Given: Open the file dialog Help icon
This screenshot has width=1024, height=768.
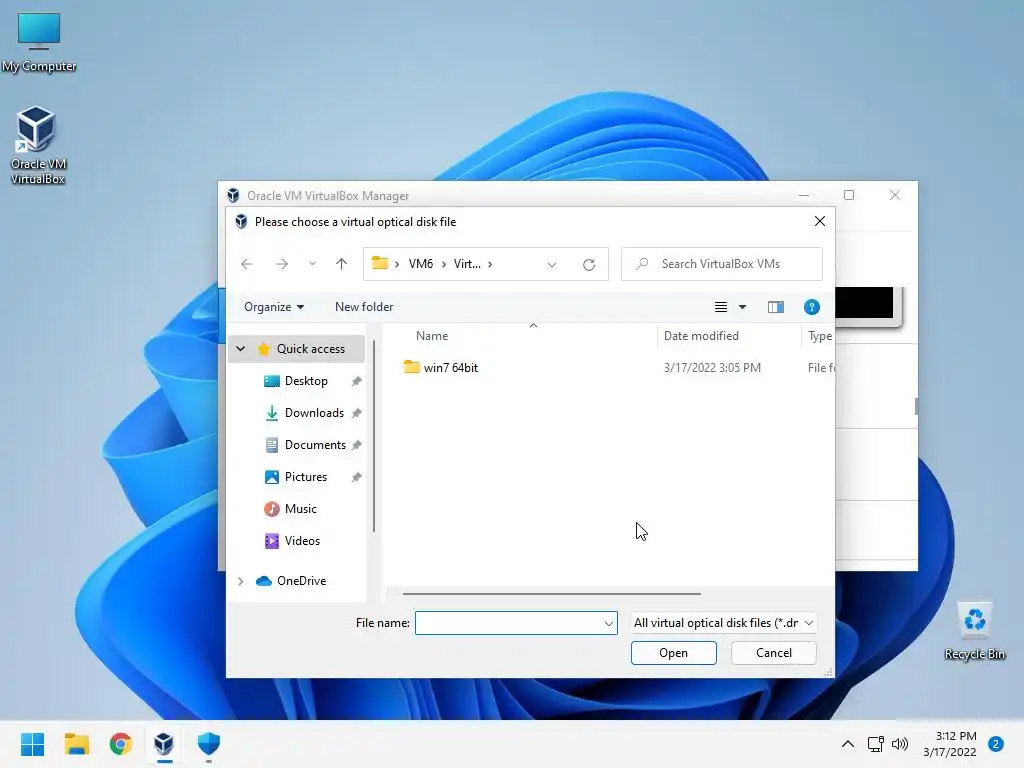Looking at the screenshot, I should click(x=811, y=307).
